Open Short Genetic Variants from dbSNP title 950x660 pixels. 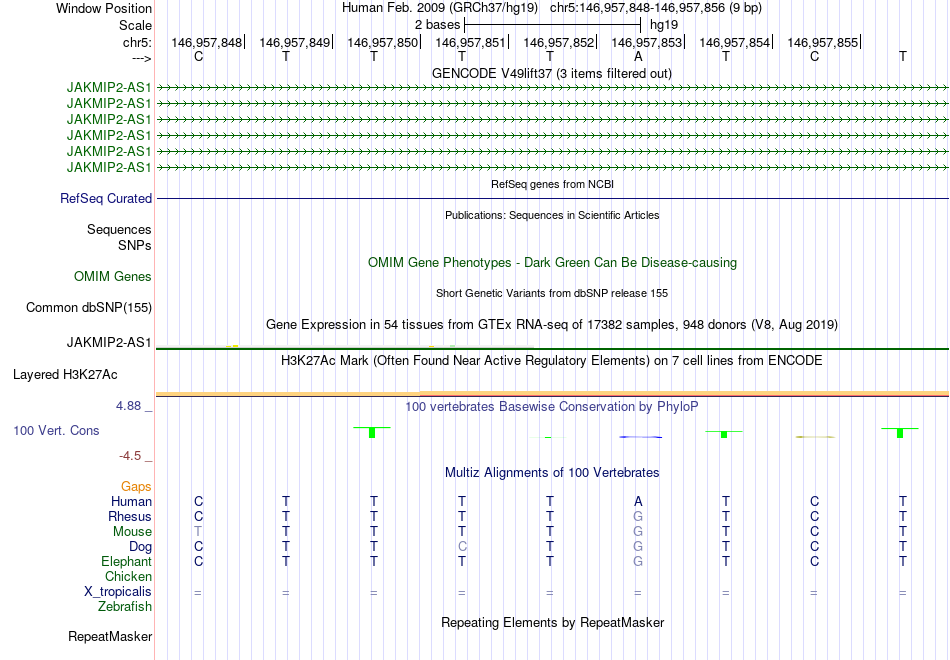tap(552, 293)
